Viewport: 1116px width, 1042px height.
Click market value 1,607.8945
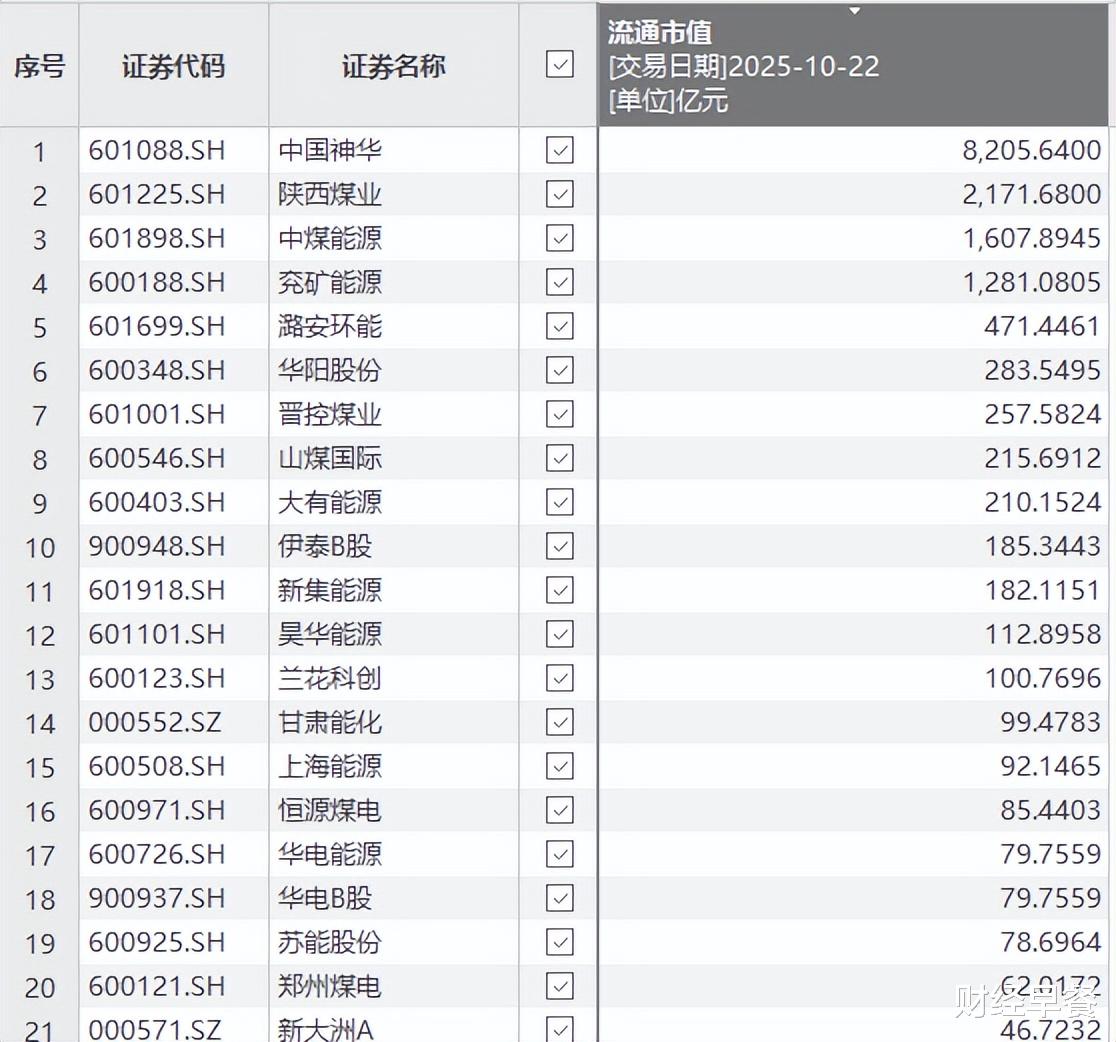pyautogui.click(x=1032, y=238)
